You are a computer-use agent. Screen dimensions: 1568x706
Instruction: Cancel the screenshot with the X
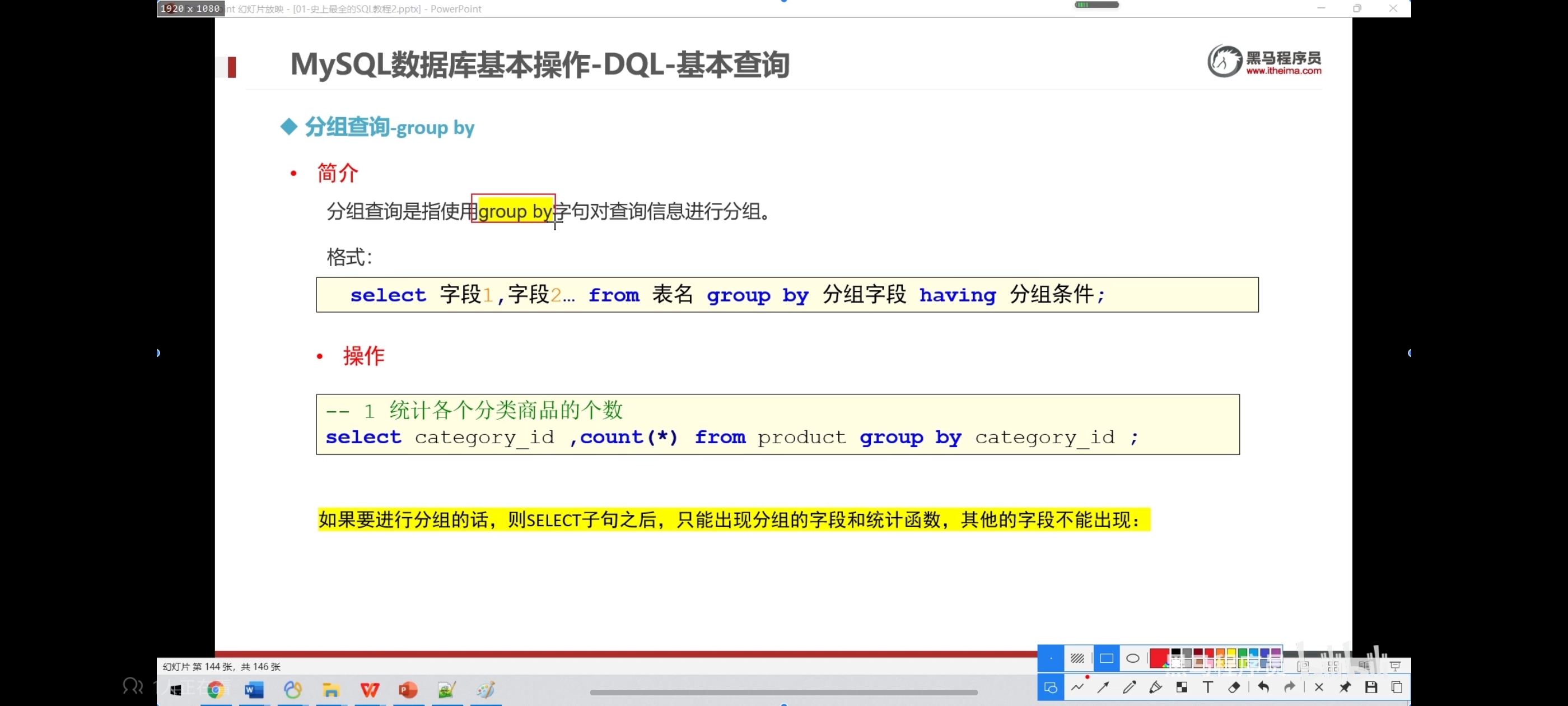[1318, 687]
